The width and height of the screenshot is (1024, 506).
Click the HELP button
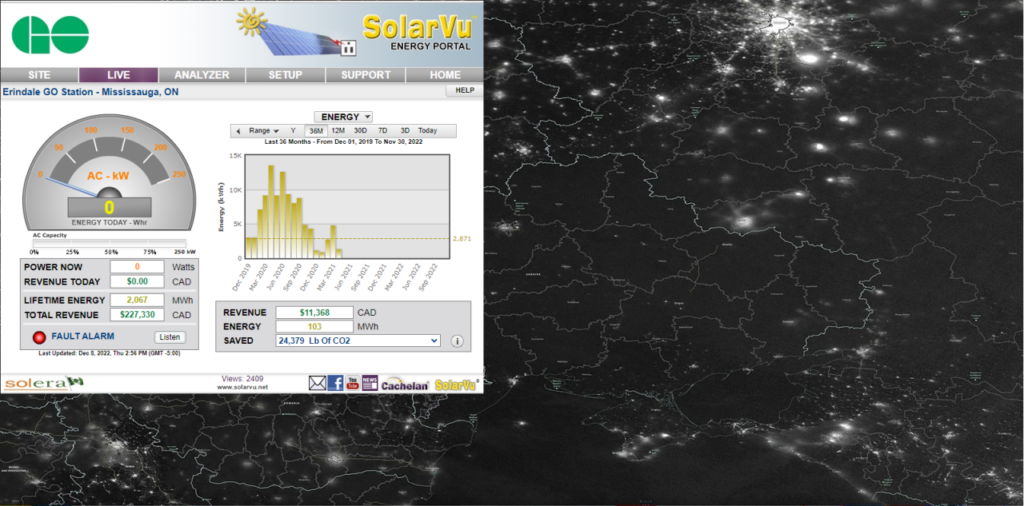tap(463, 90)
